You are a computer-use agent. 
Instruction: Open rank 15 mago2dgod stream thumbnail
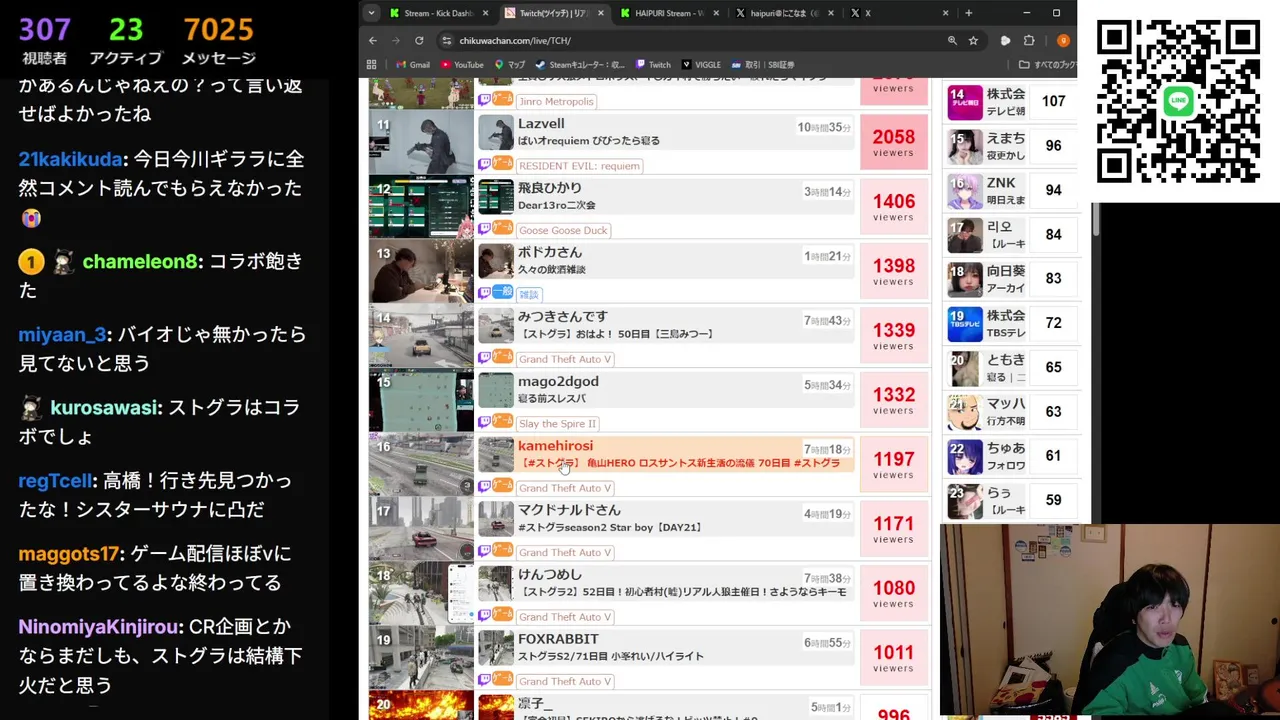click(x=421, y=401)
